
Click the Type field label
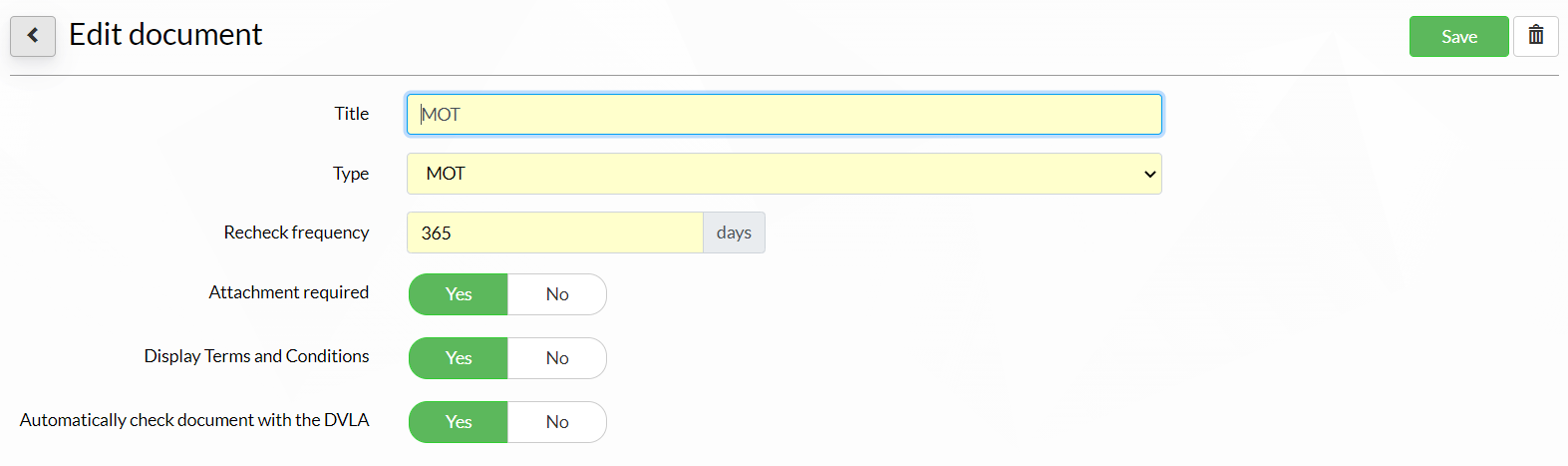click(351, 174)
